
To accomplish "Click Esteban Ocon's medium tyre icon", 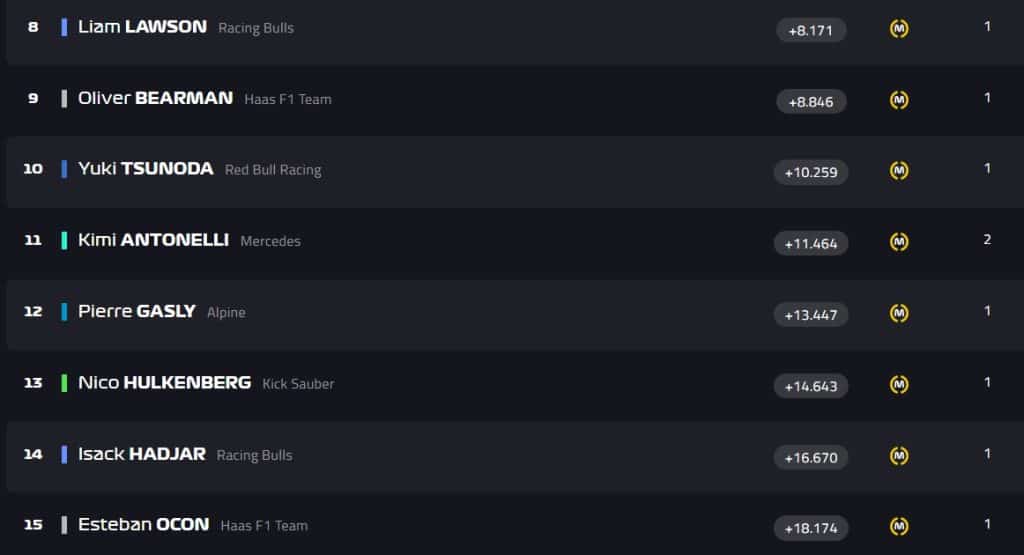I will click(899, 526).
